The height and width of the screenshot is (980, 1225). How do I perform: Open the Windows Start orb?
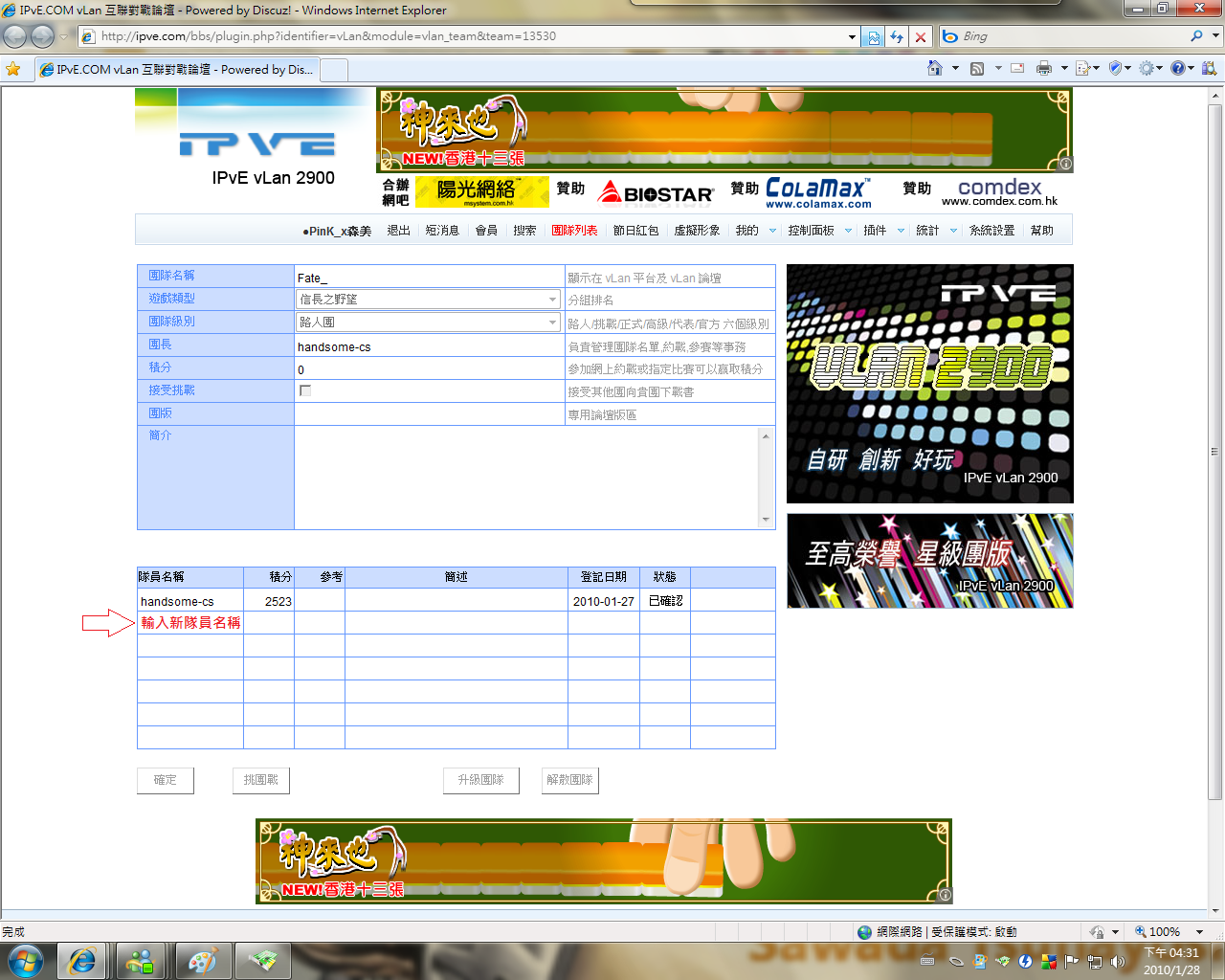[x=26, y=961]
